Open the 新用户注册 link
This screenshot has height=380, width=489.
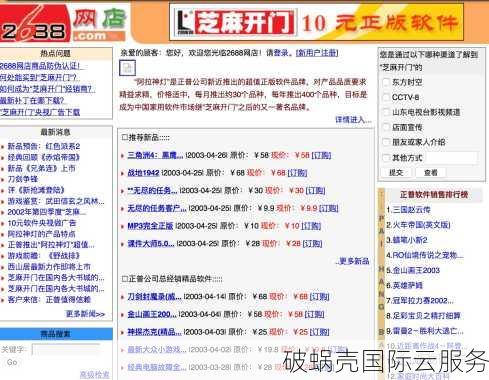(317, 53)
